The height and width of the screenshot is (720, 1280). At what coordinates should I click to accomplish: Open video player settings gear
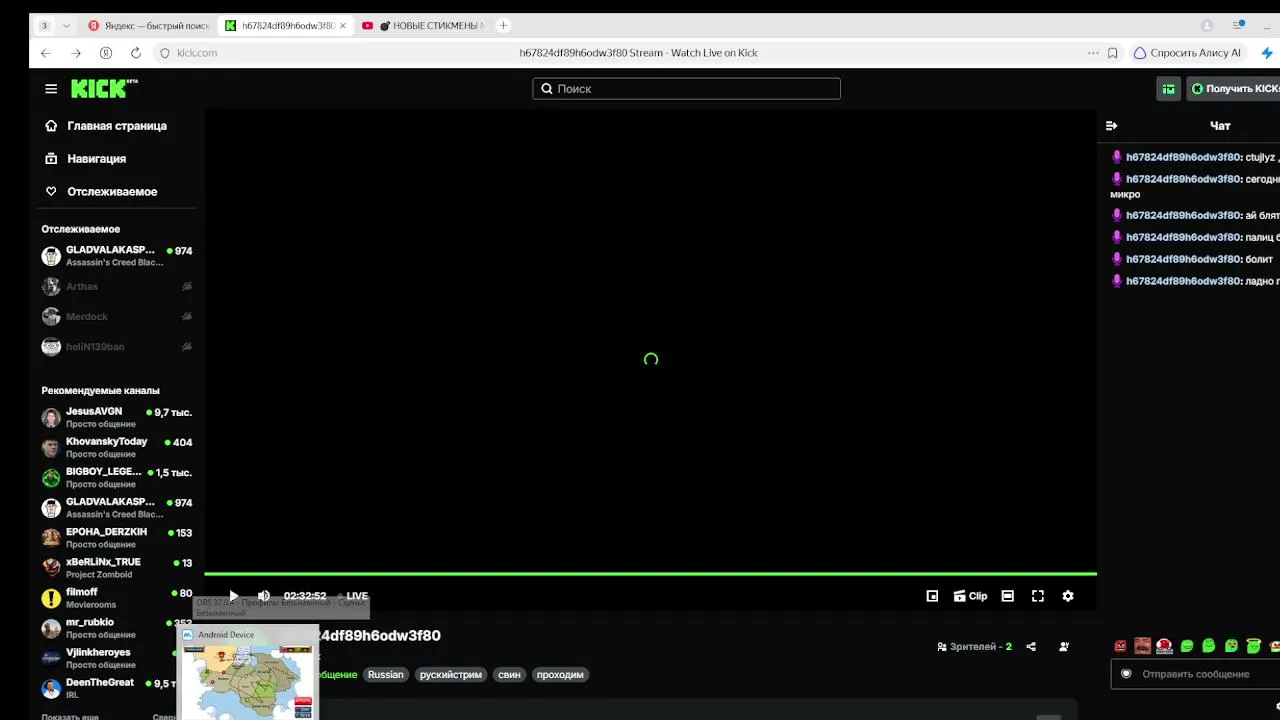(1068, 596)
